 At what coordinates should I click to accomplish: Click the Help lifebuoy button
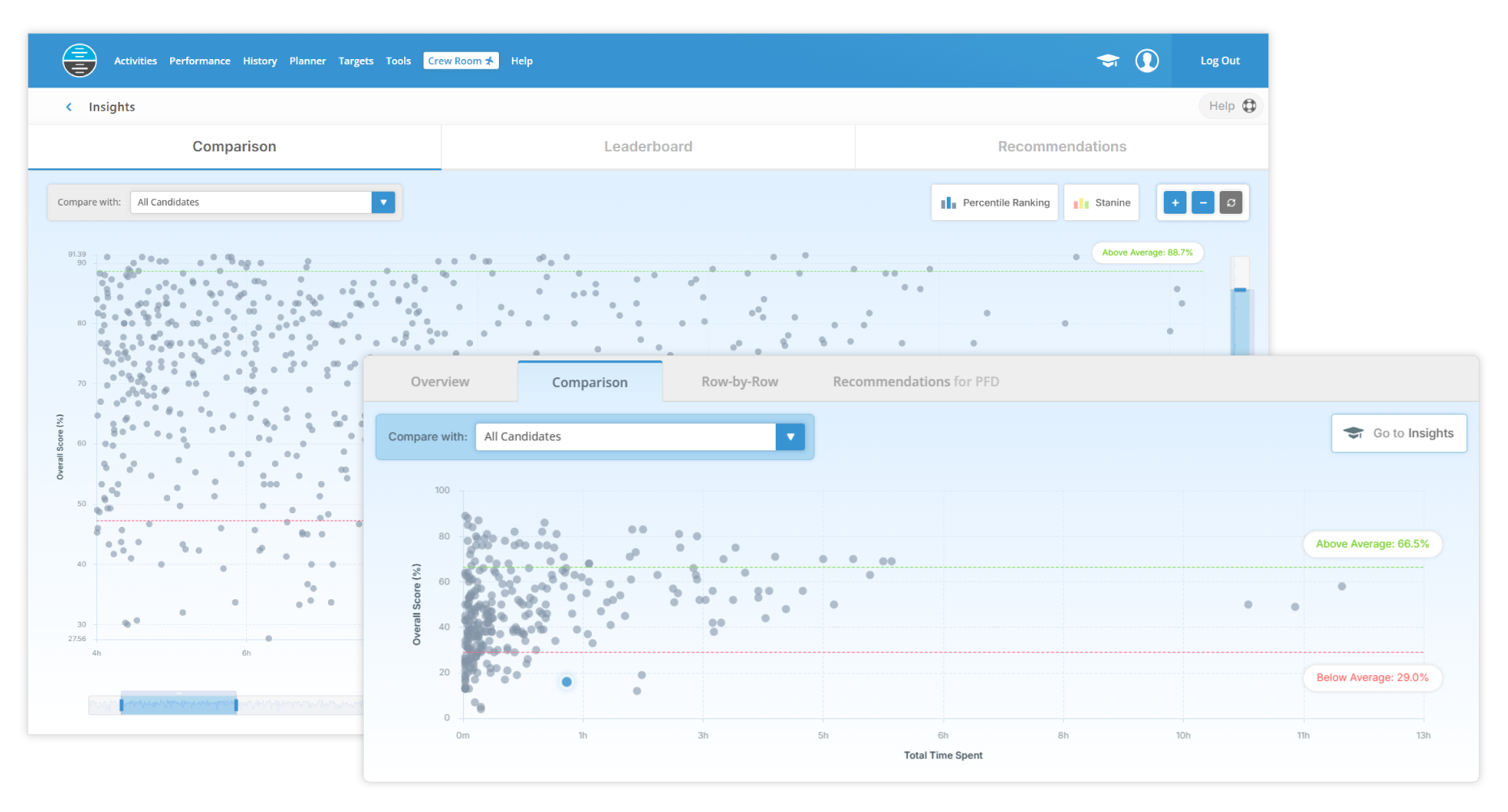point(1231,106)
